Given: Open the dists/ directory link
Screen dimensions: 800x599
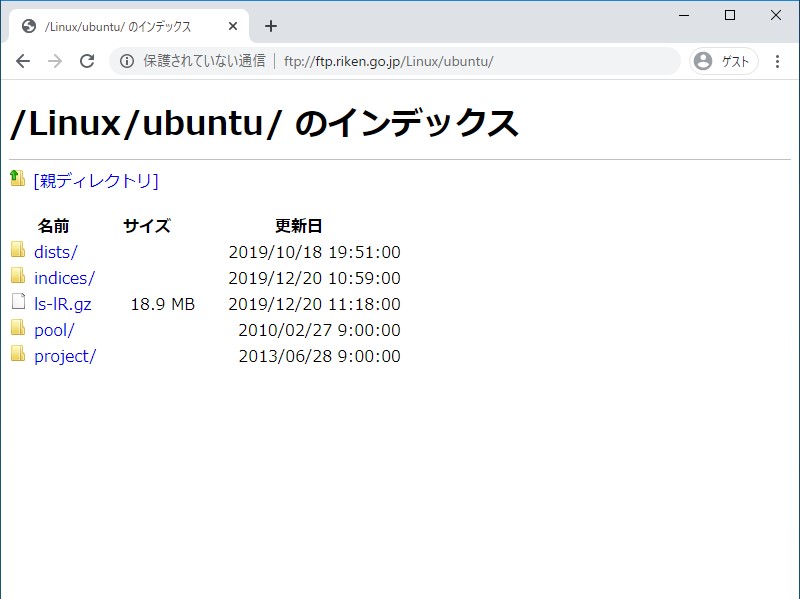Looking at the screenshot, I should (x=53, y=251).
